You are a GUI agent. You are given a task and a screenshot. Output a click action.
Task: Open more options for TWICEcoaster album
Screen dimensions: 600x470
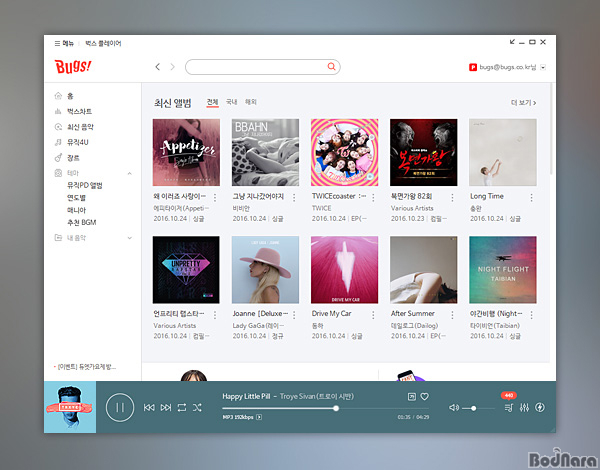click(x=373, y=197)
